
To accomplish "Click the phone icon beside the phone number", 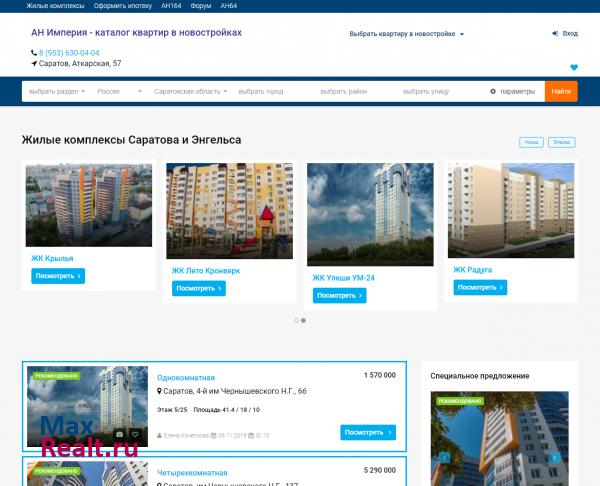I will coord(34,53).
